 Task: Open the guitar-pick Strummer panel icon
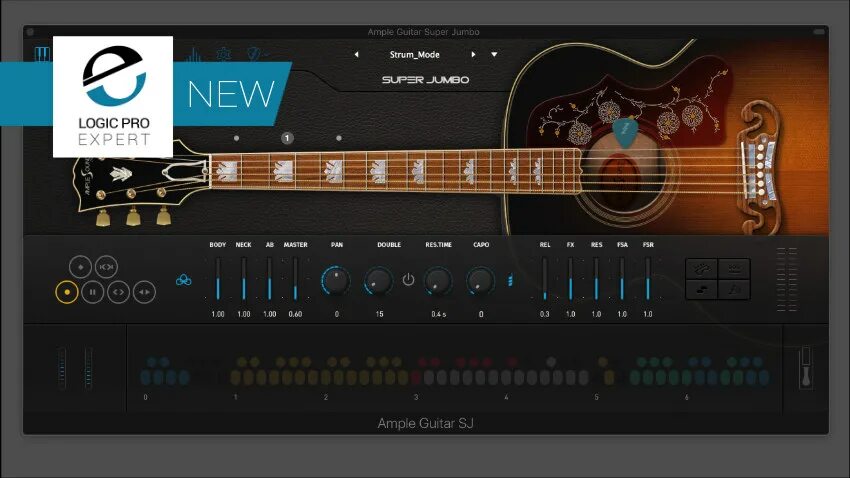255,54
